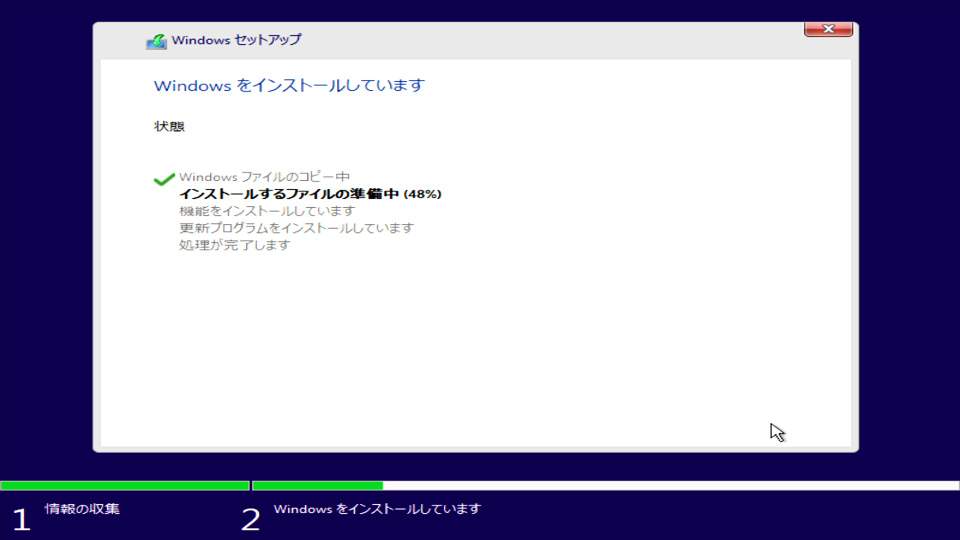
Task: Click the completed first-stage green progress bar
Action: 124,486
